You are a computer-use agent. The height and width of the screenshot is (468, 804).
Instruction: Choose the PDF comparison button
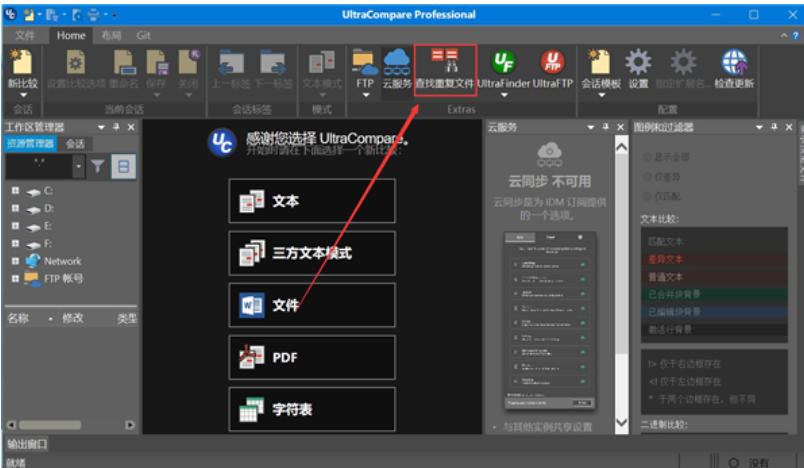311,357
